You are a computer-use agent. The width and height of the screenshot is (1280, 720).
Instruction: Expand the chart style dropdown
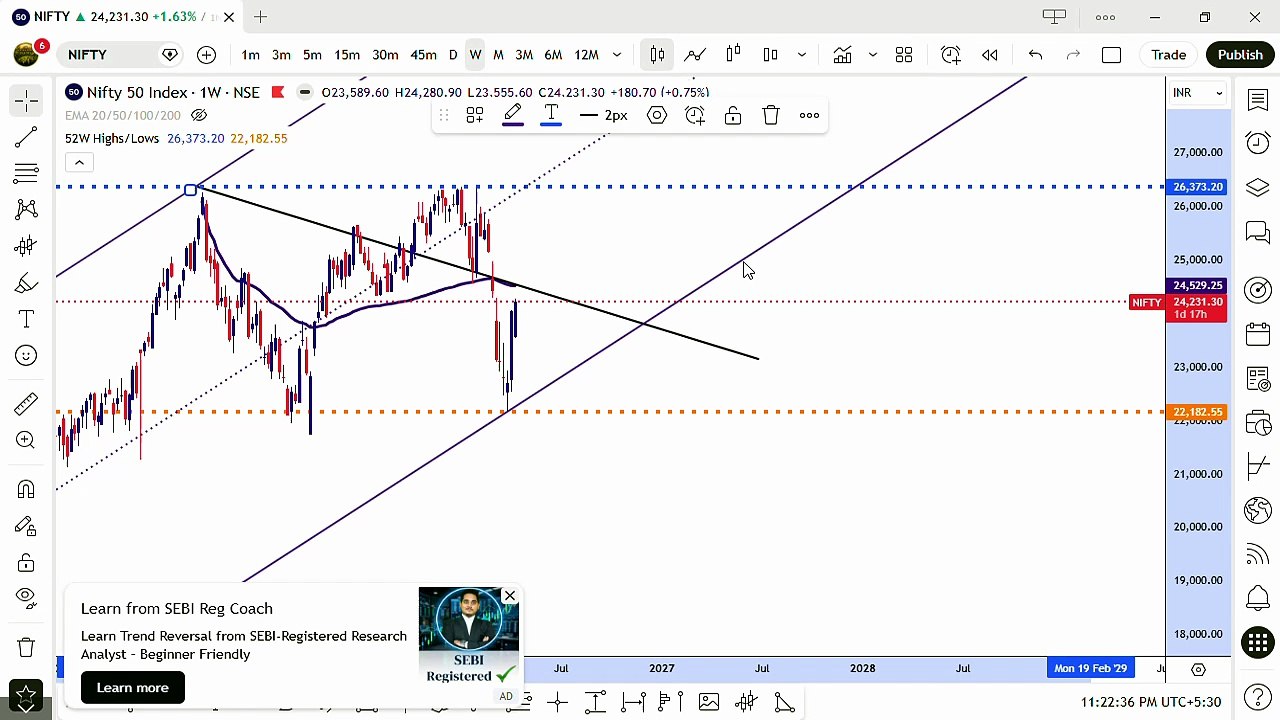click(x=802, y=55)
